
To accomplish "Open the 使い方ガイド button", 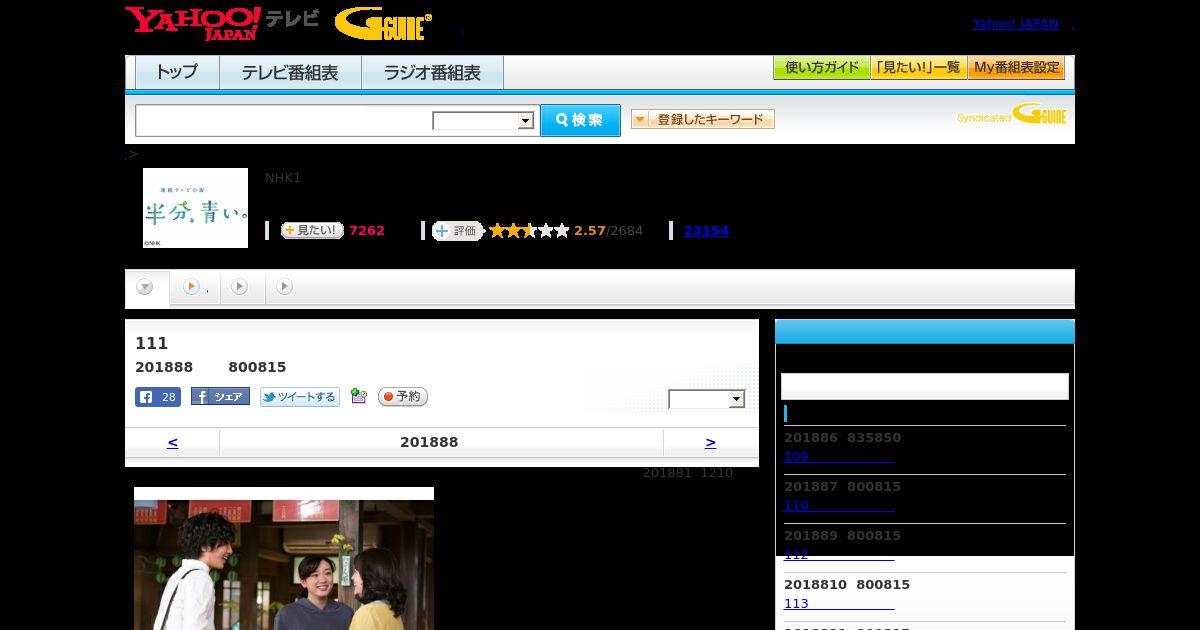I will 821,68.
